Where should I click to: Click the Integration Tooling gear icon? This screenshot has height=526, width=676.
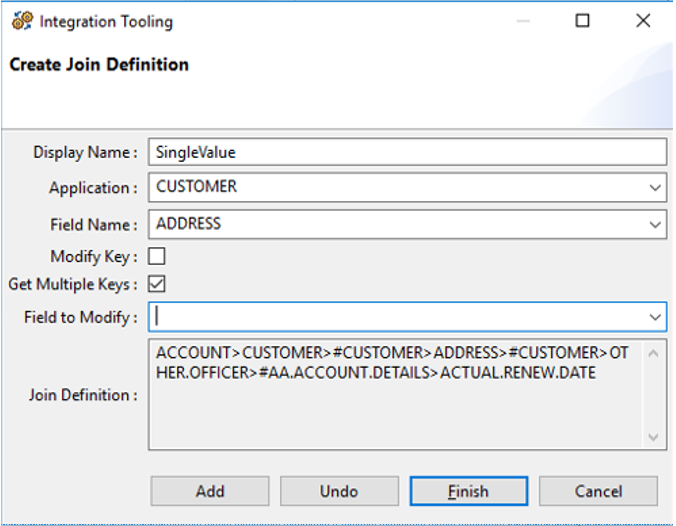22,20
